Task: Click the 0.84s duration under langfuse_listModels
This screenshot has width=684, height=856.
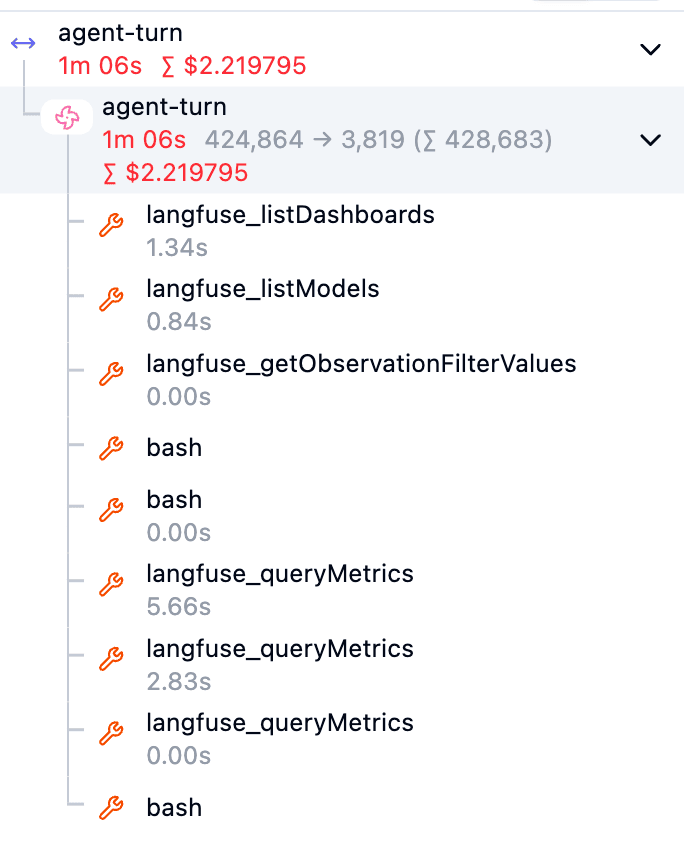Action: coord(179,322)
